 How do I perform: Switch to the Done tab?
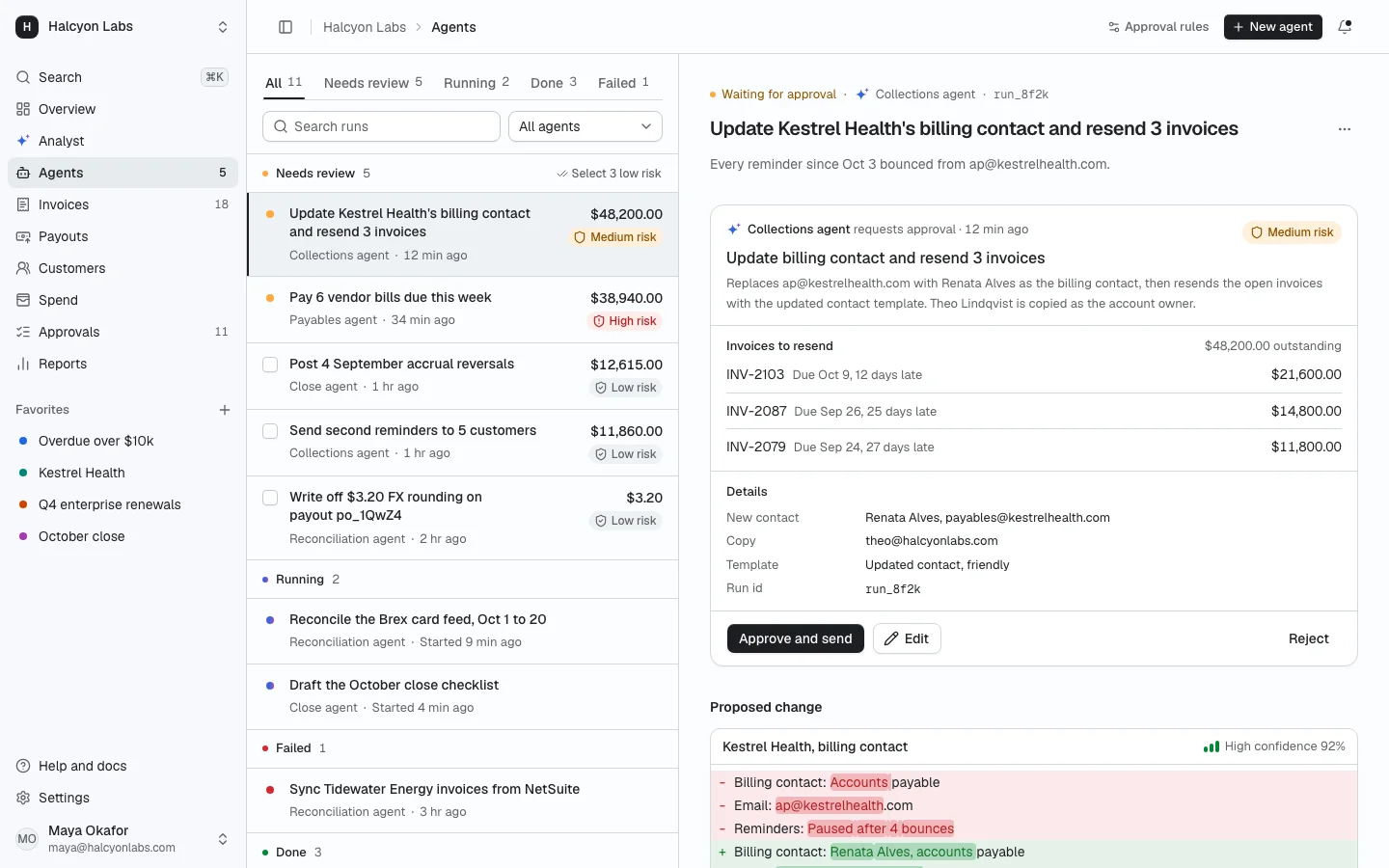pyautogui.click(x=554, y=83)
